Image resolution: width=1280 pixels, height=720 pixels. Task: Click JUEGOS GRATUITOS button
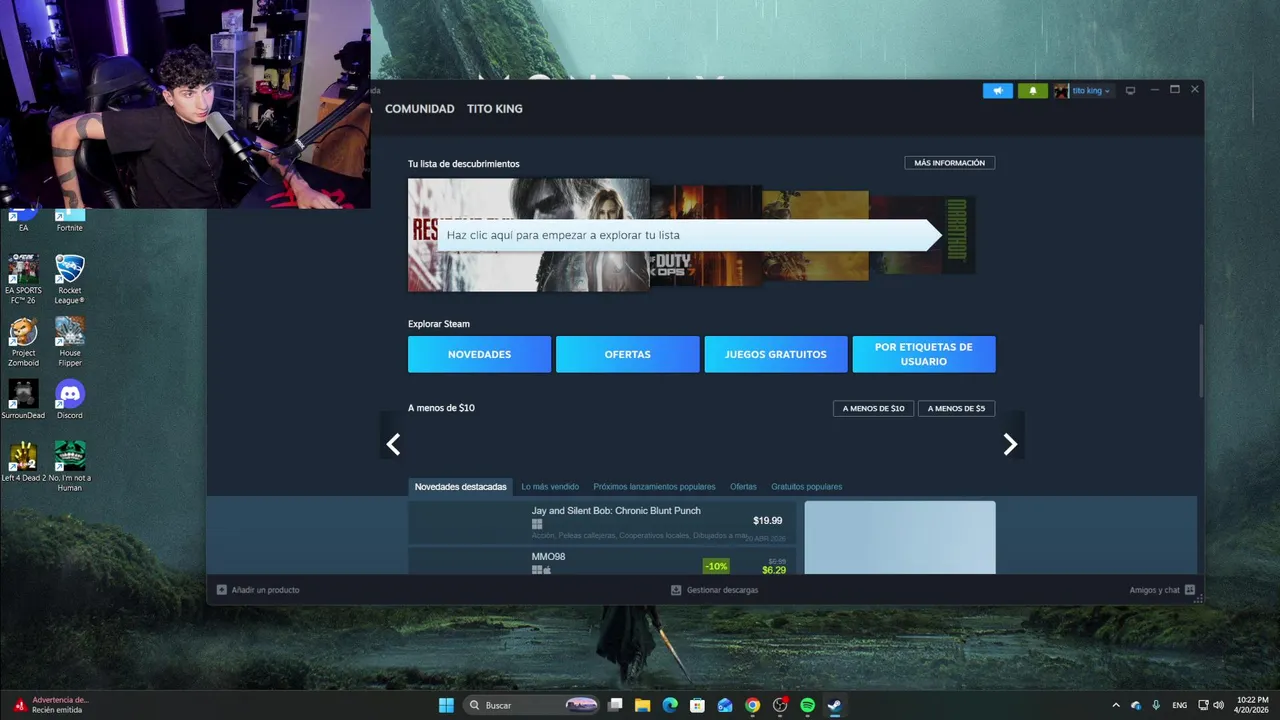[775, 354]
